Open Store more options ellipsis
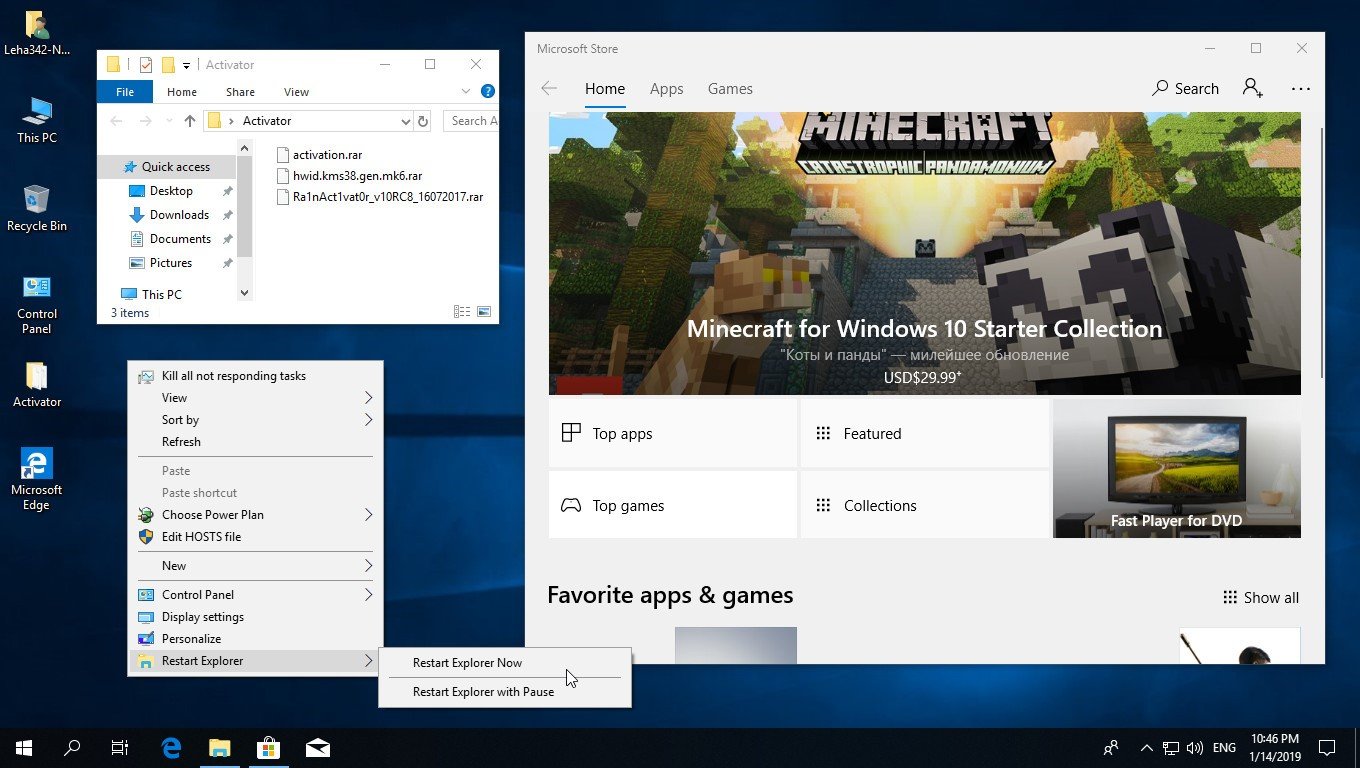Viewport: 1360px width, 768px height. (1300, 89)
